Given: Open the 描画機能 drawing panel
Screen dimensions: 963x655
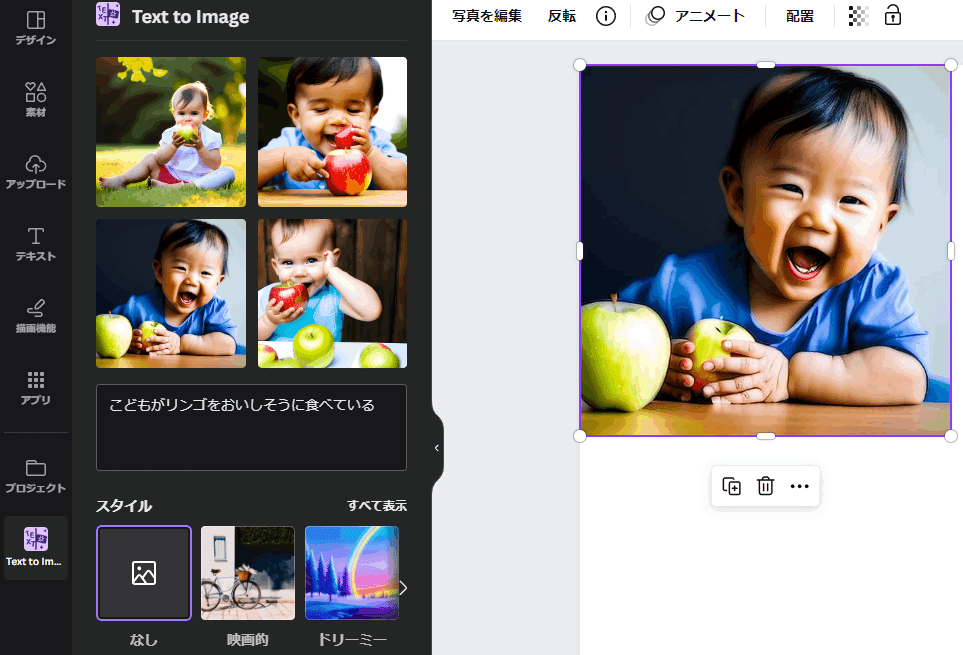Looking at the screenshot, I should (36, 316).
